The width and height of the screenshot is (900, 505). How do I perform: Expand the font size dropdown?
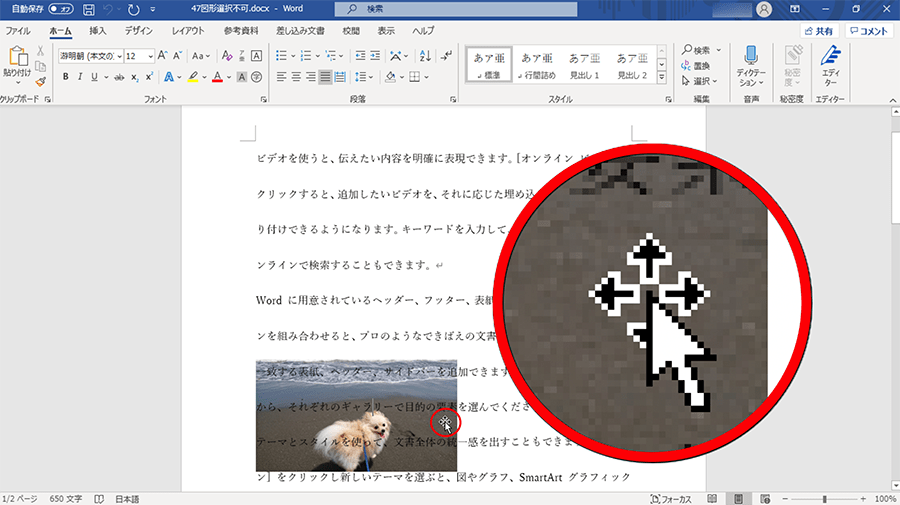[x=151, y=56]
